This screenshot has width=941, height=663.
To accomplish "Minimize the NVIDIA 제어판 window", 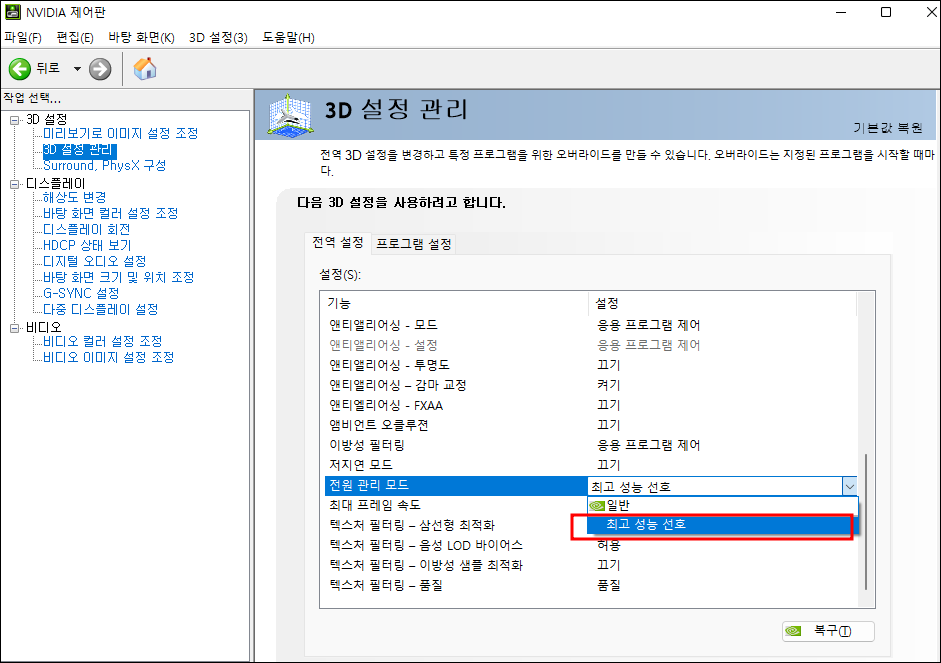I will pos(841,12).
